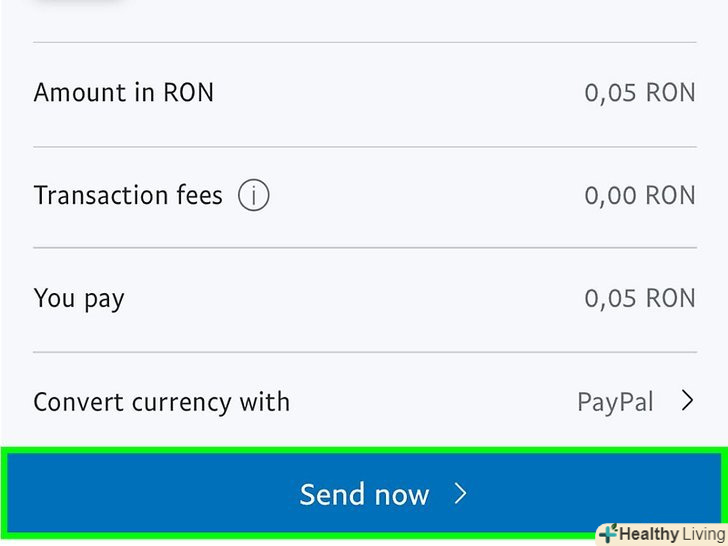Click the 0,05 RON amount value in Amount row
The width and height of the screenshot is (728, 546).
(x=639, y=93)
